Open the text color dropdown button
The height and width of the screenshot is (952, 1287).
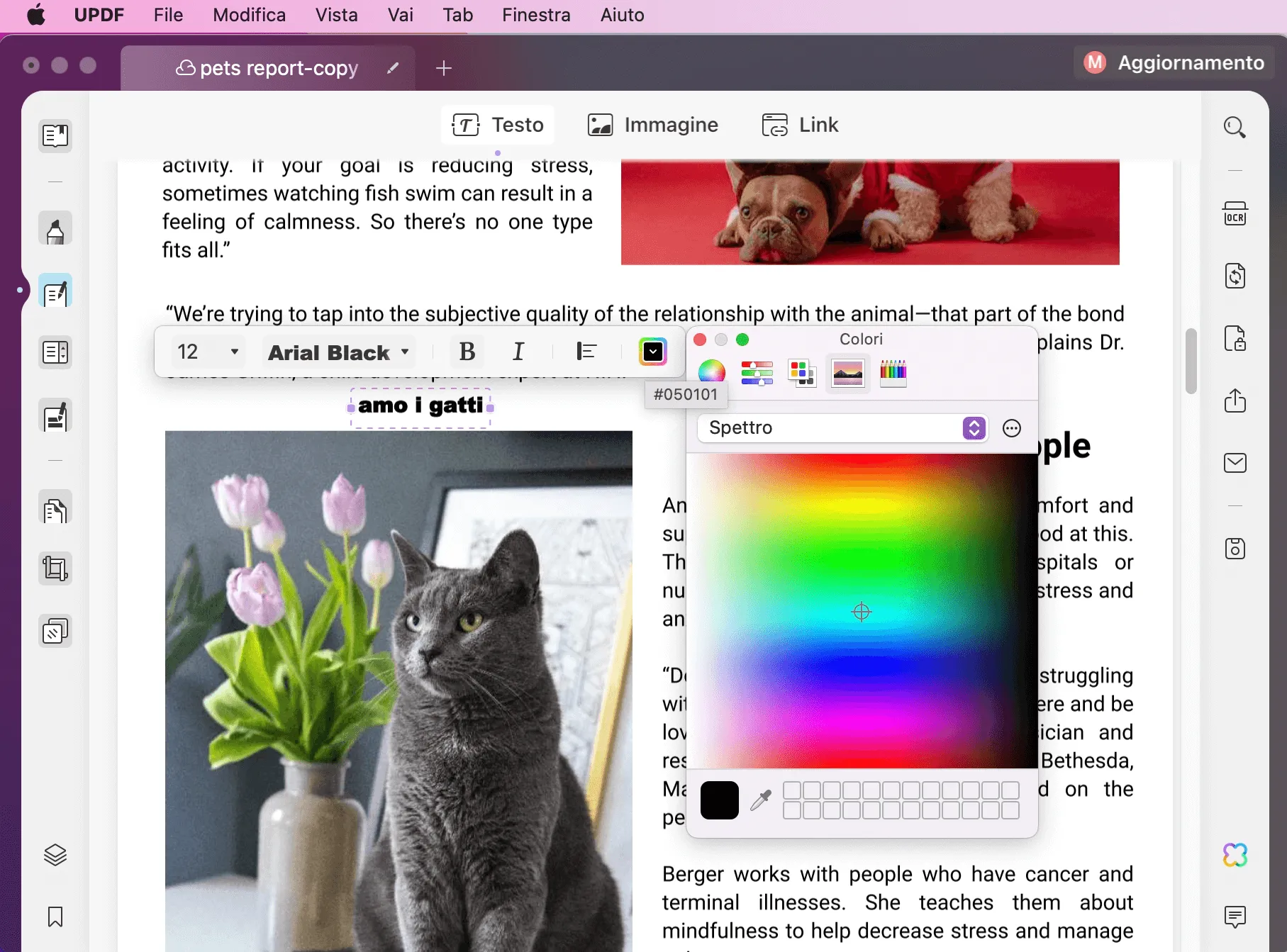653,352
